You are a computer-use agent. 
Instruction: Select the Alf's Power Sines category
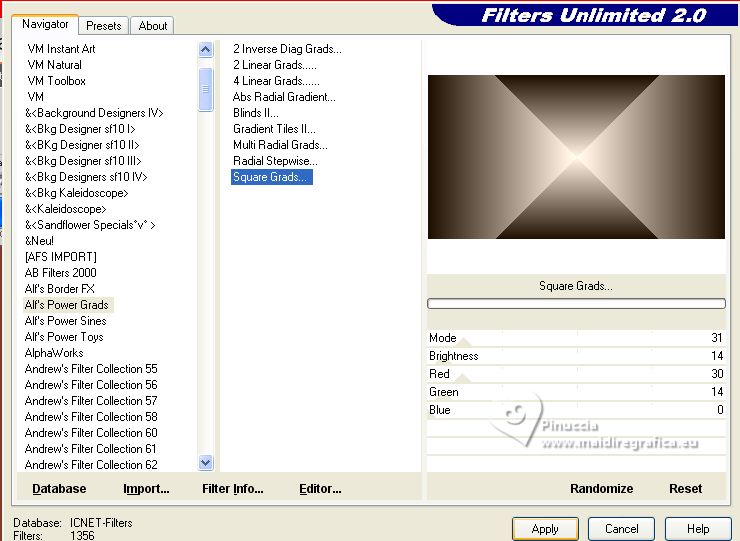(66, 321)
